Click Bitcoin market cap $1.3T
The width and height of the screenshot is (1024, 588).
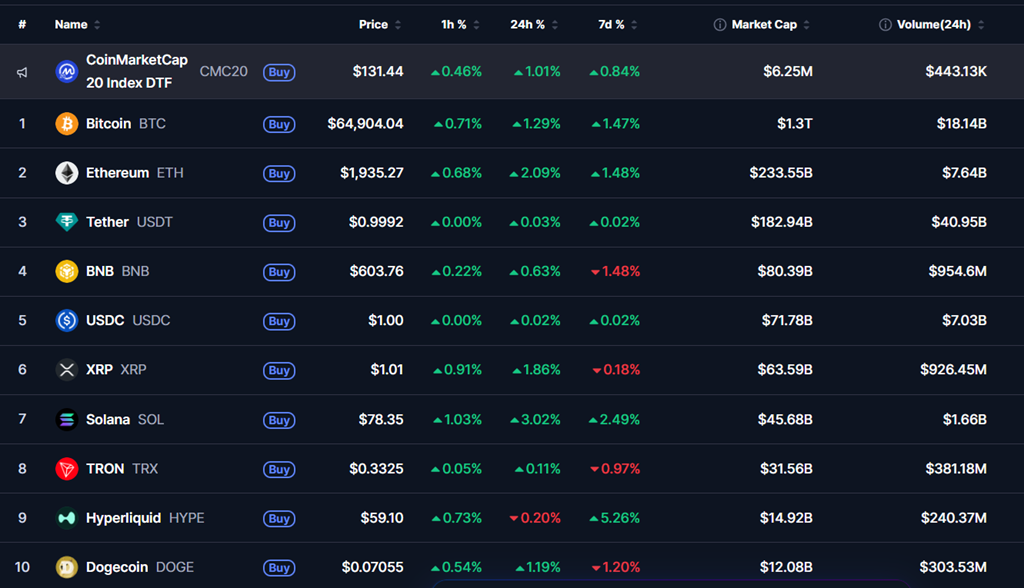[x=795, y=123]
